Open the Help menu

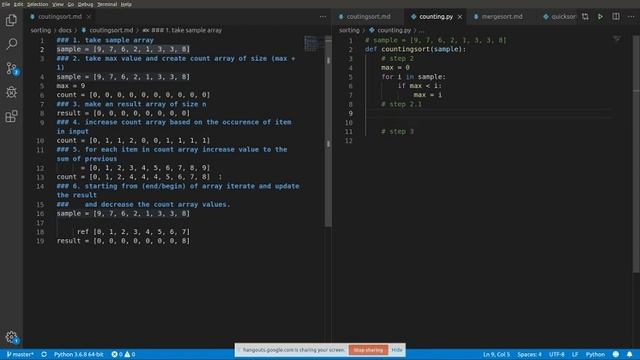click(x=126, y=4)
